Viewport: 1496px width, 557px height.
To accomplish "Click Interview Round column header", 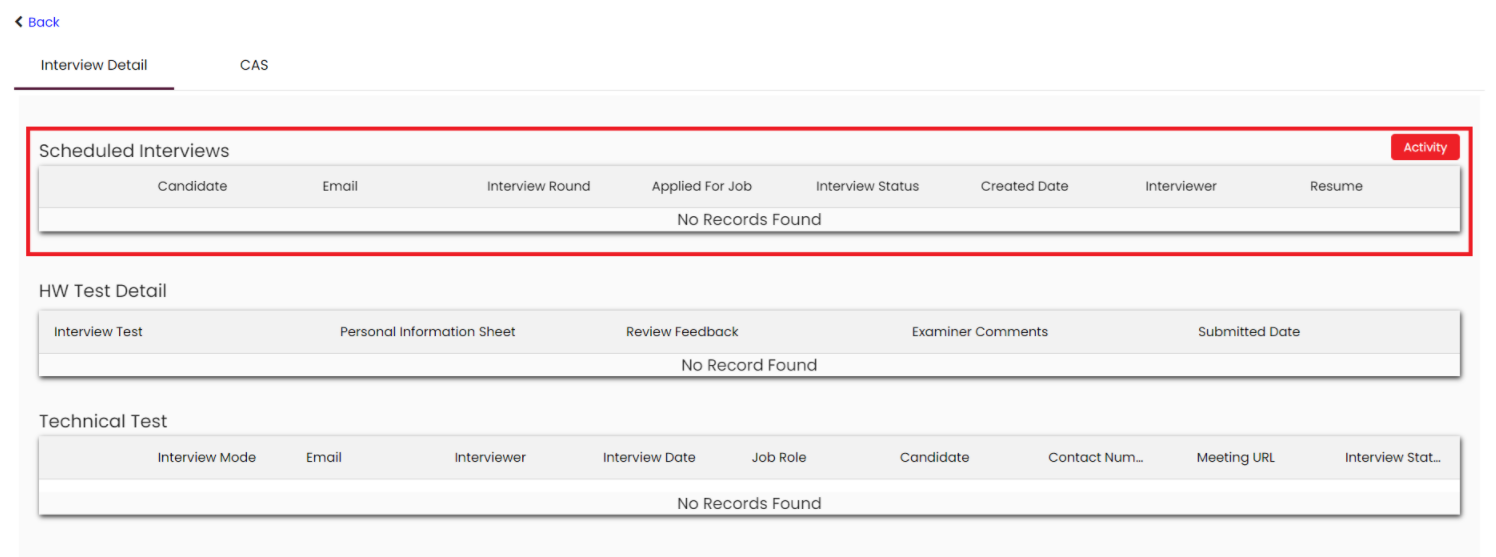I will pyautogui.click(x=538, y=186).
